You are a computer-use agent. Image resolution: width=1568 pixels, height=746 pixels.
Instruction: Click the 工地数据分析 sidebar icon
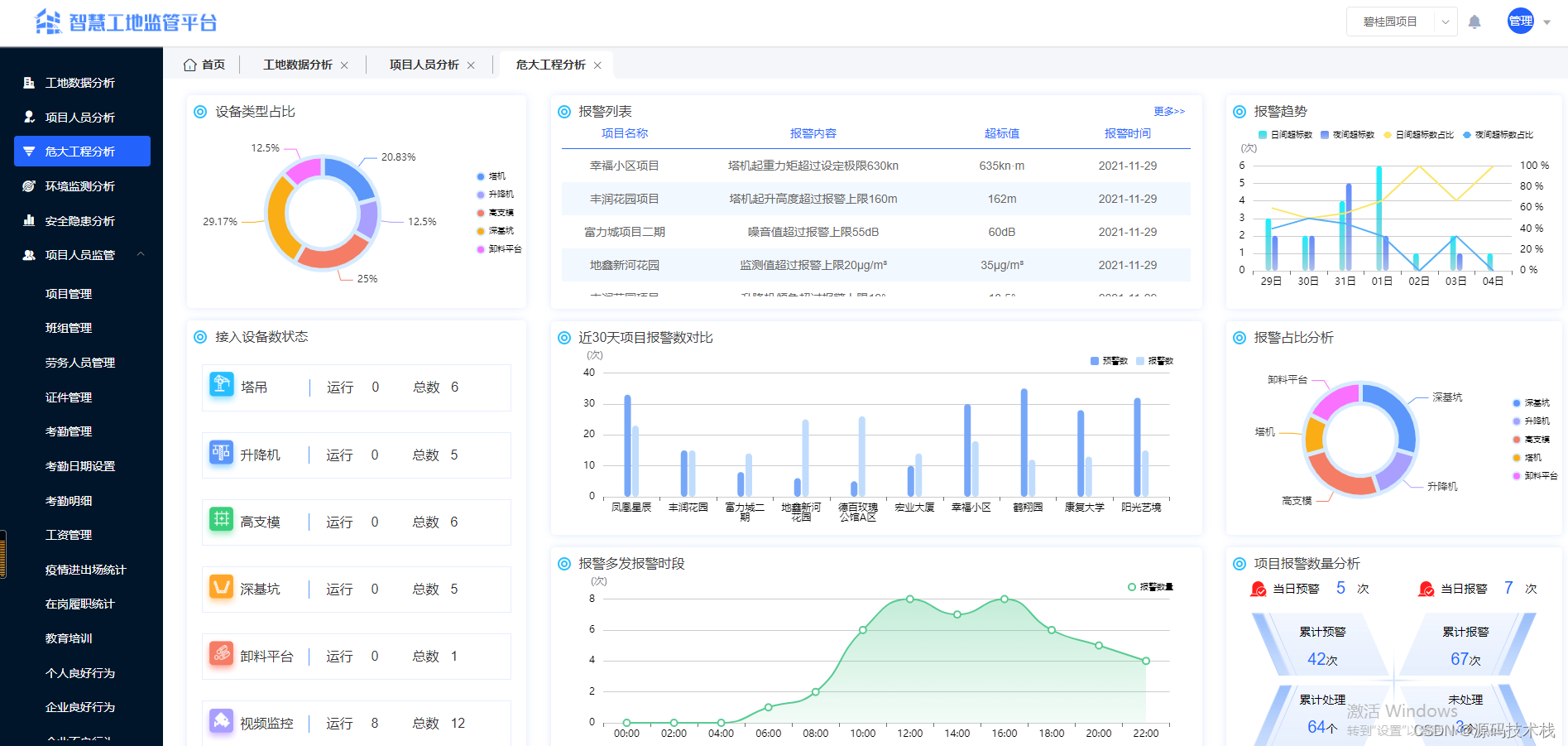pos(29,83)
